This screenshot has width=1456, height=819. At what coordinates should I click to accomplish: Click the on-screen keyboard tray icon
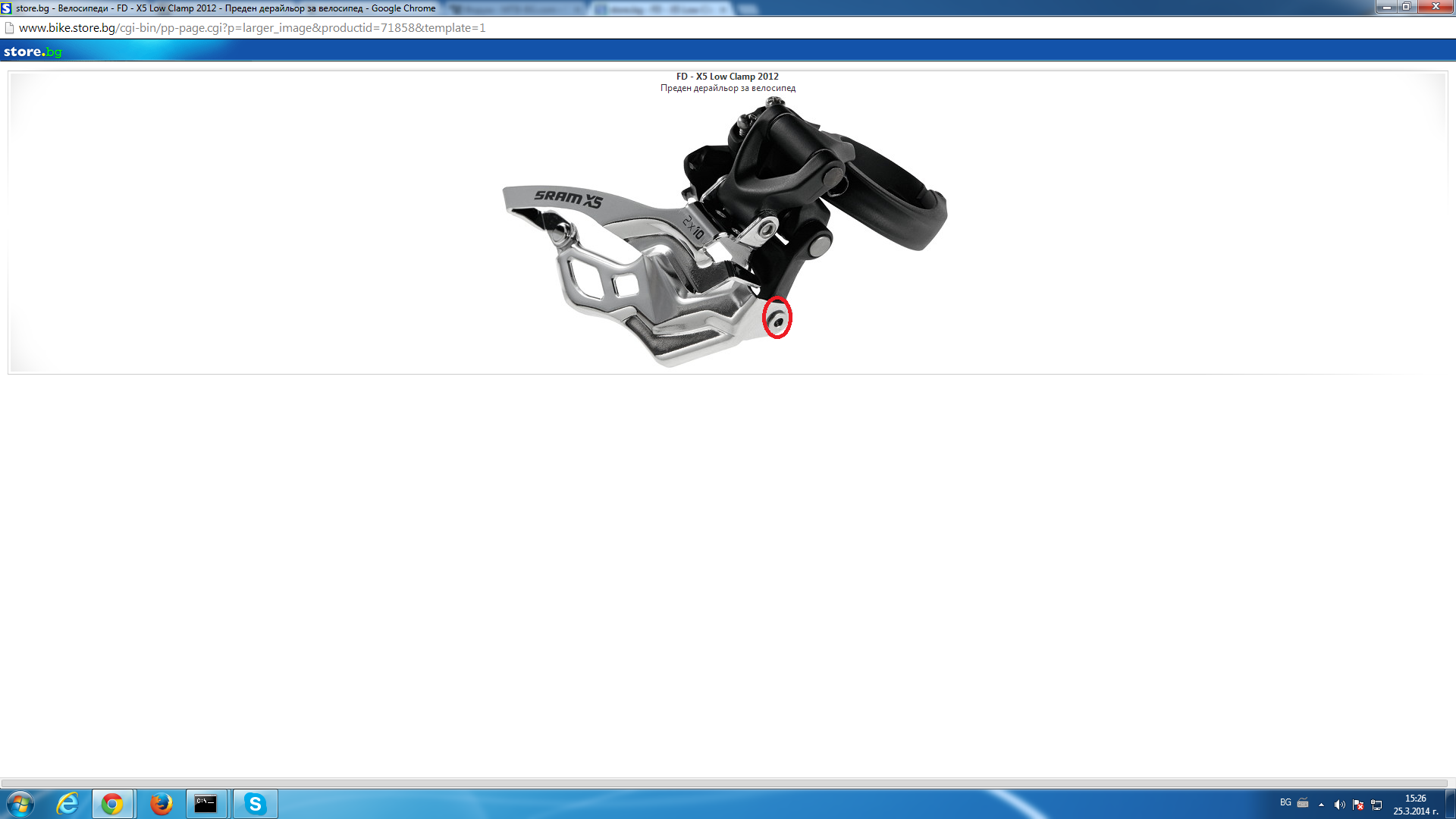point(1303,803)
